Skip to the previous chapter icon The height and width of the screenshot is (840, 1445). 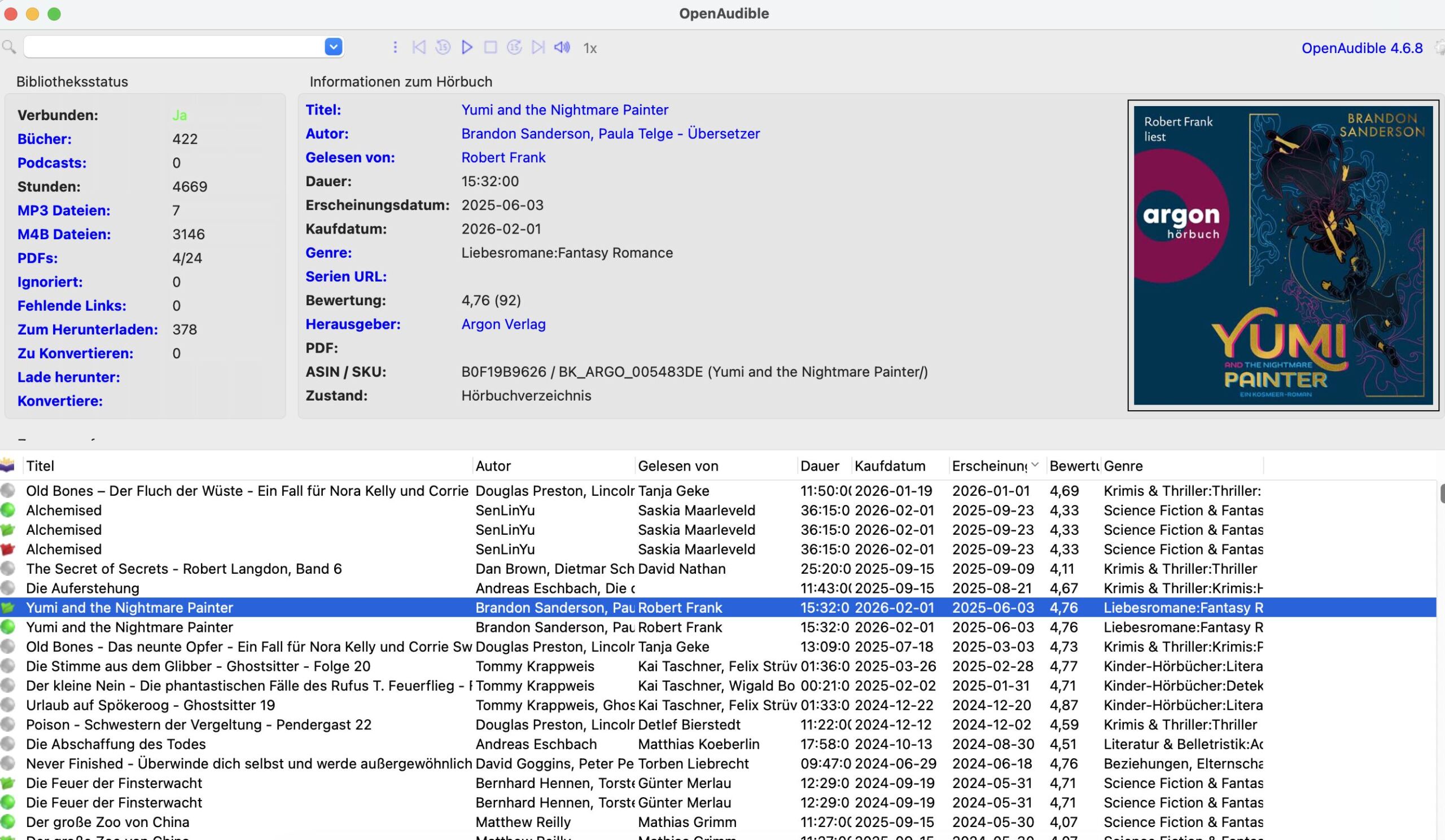tap(419, 47)
